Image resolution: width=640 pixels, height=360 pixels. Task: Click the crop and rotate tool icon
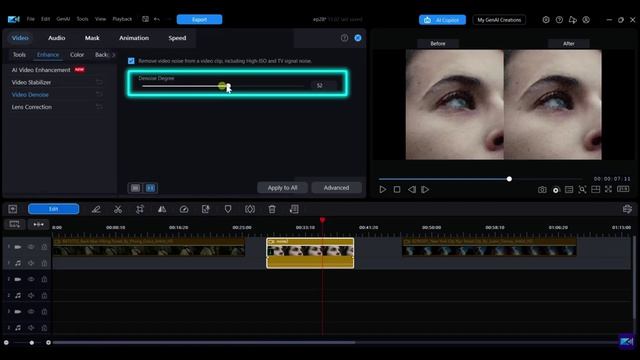(x=140, y=209)
